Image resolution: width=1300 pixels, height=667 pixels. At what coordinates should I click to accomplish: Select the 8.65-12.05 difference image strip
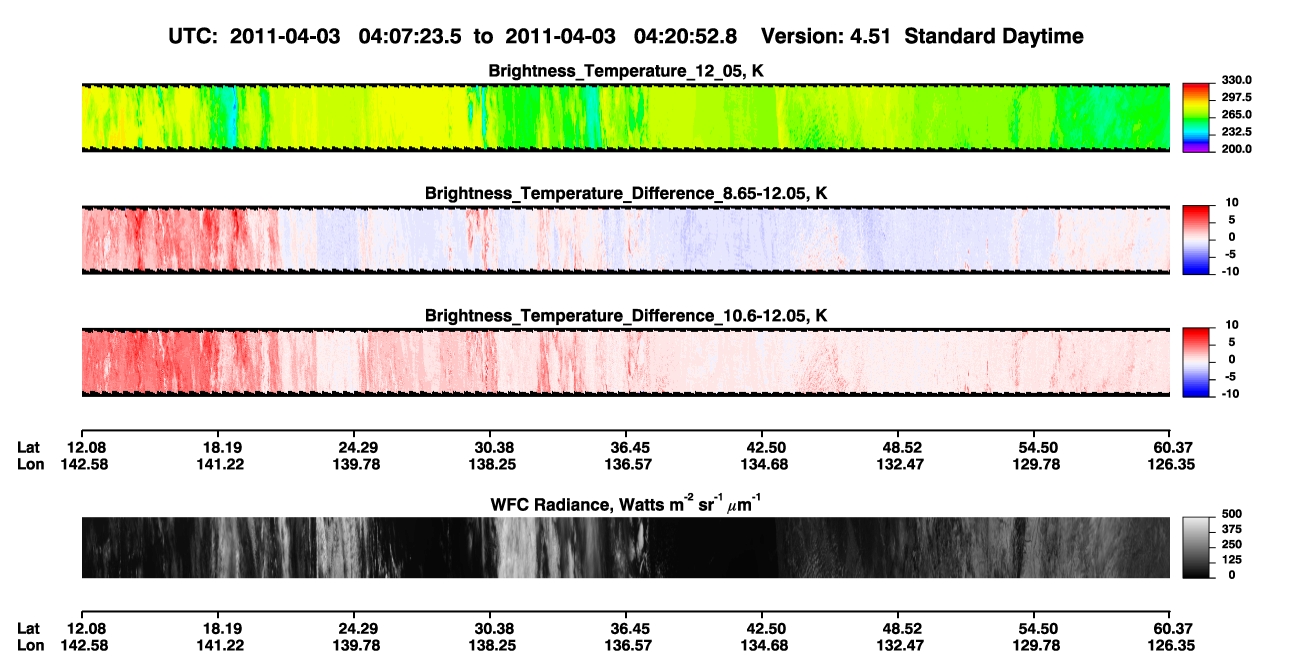click(x=626, y=240)
